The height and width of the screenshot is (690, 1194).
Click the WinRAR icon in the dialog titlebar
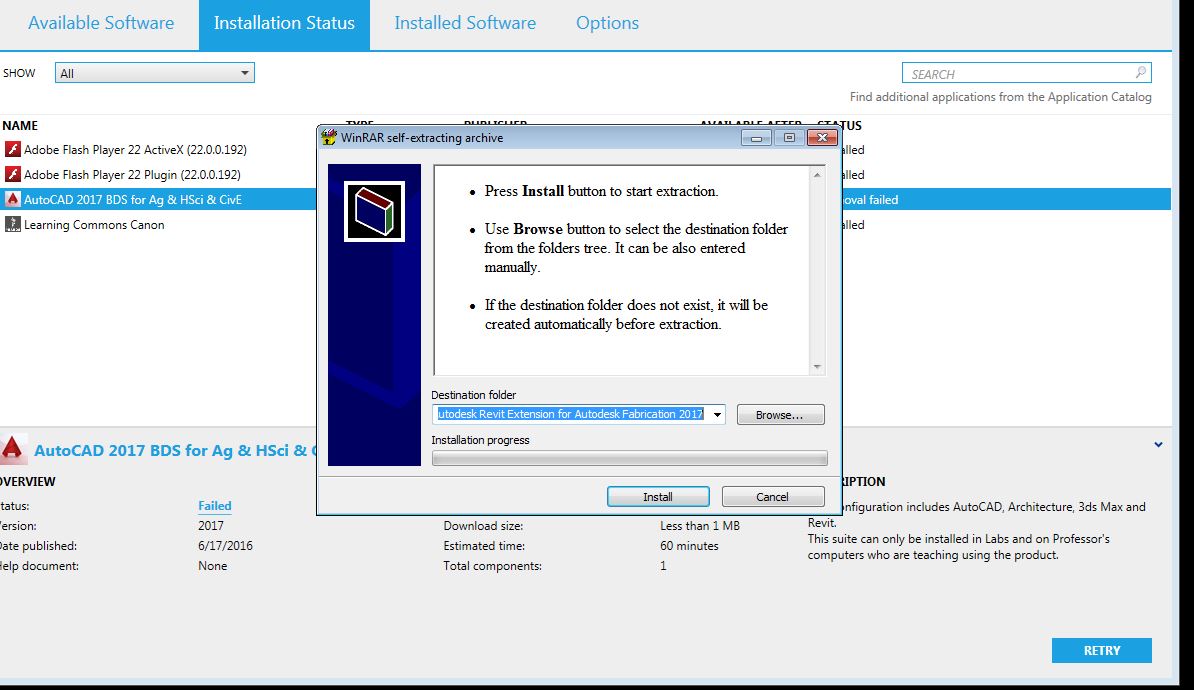click(328, 137)
